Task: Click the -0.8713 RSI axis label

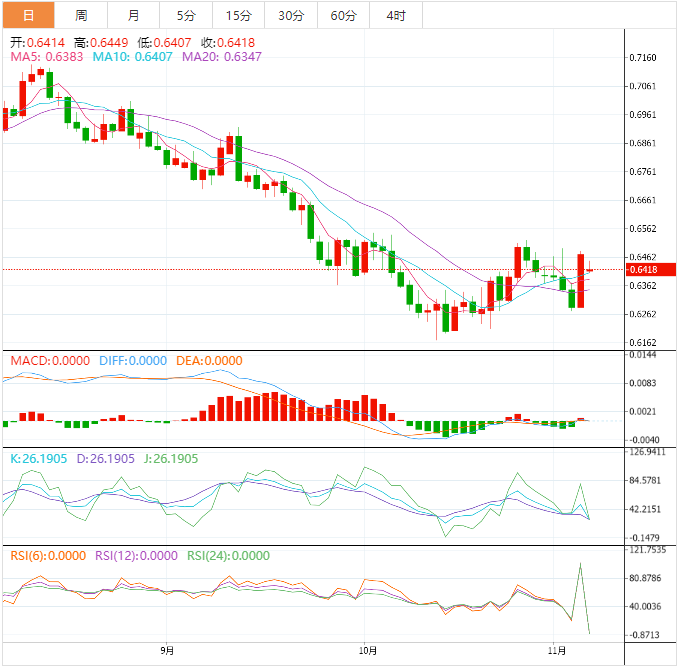Action: click(644, 635)
